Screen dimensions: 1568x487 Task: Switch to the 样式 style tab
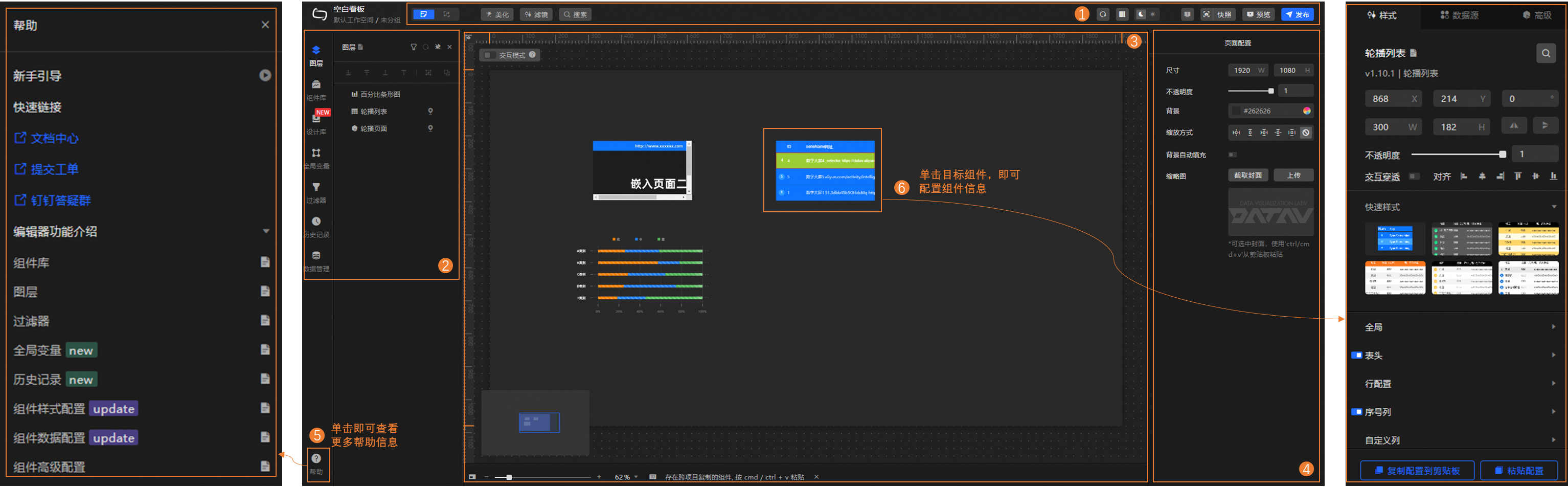[x=1383, y=15]
